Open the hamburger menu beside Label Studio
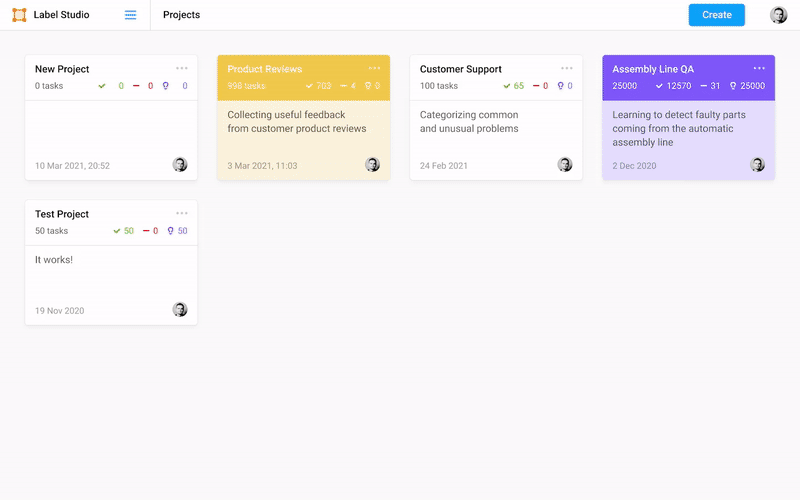Image resolution: width=800 pixels, height=500 pixels. pyautogui.click(x=131, y=15)
